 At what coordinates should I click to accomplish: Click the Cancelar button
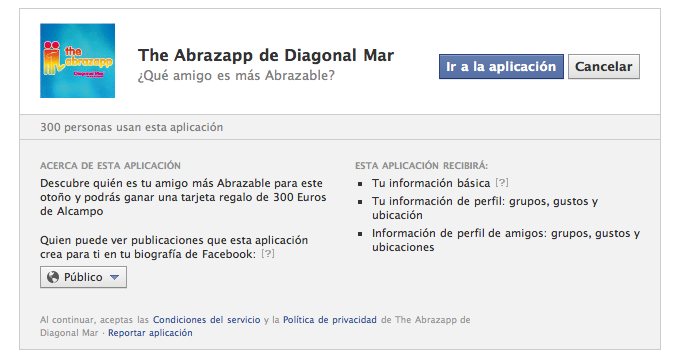click(604, 67)
